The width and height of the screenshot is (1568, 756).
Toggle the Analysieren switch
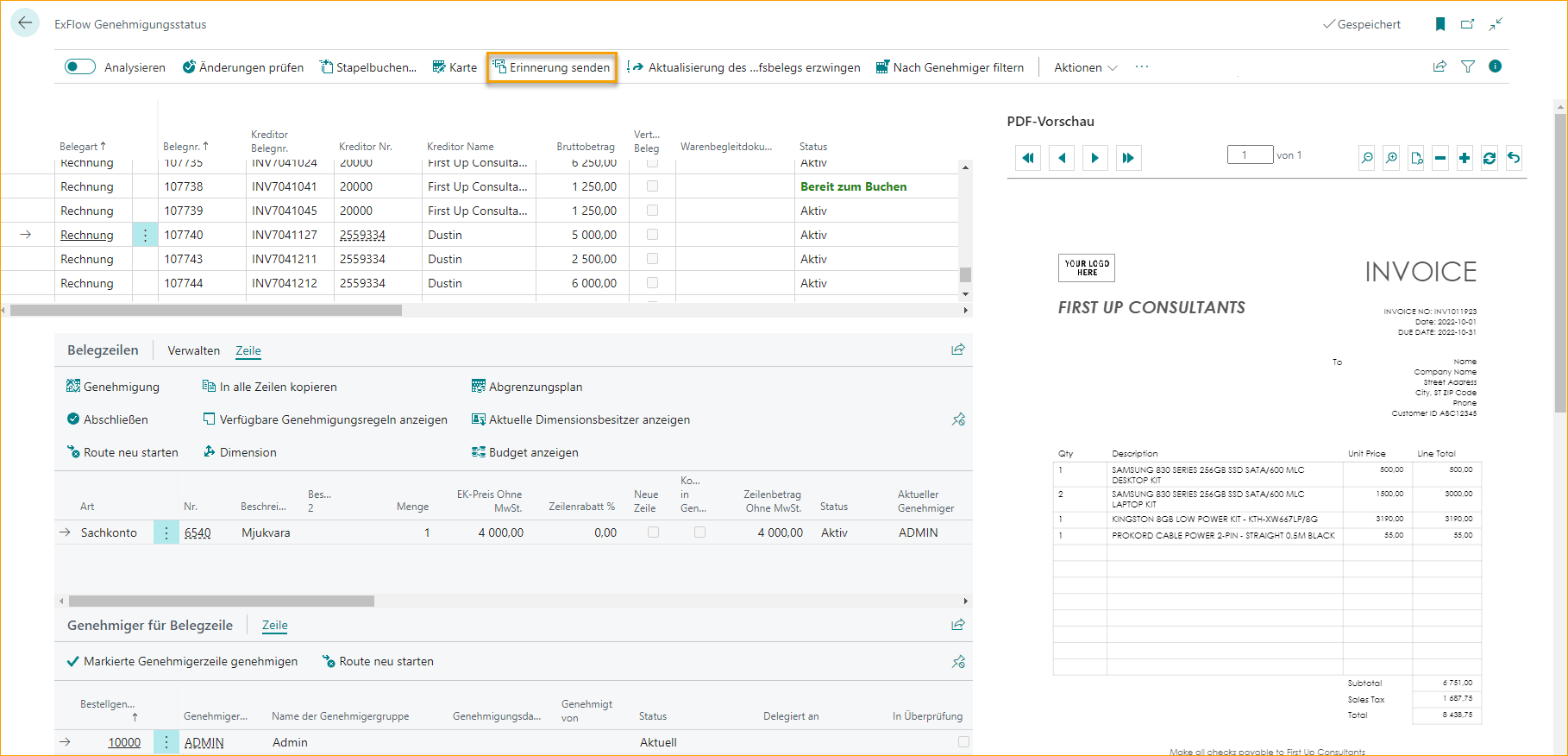click(80, 67)
